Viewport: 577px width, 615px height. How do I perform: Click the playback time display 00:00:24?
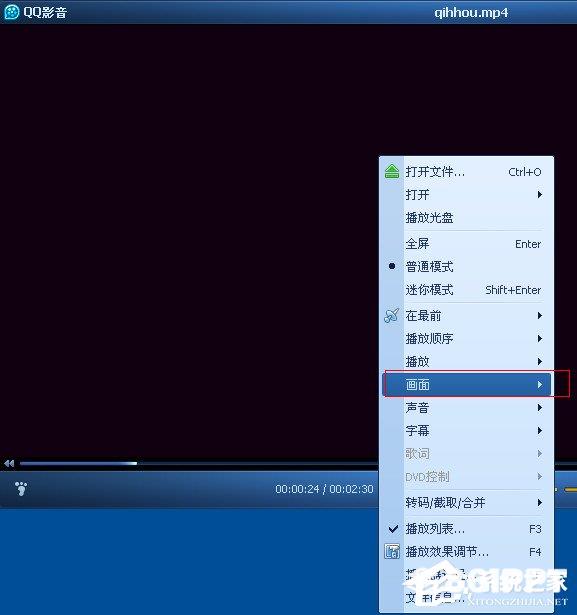coord(297,489)
